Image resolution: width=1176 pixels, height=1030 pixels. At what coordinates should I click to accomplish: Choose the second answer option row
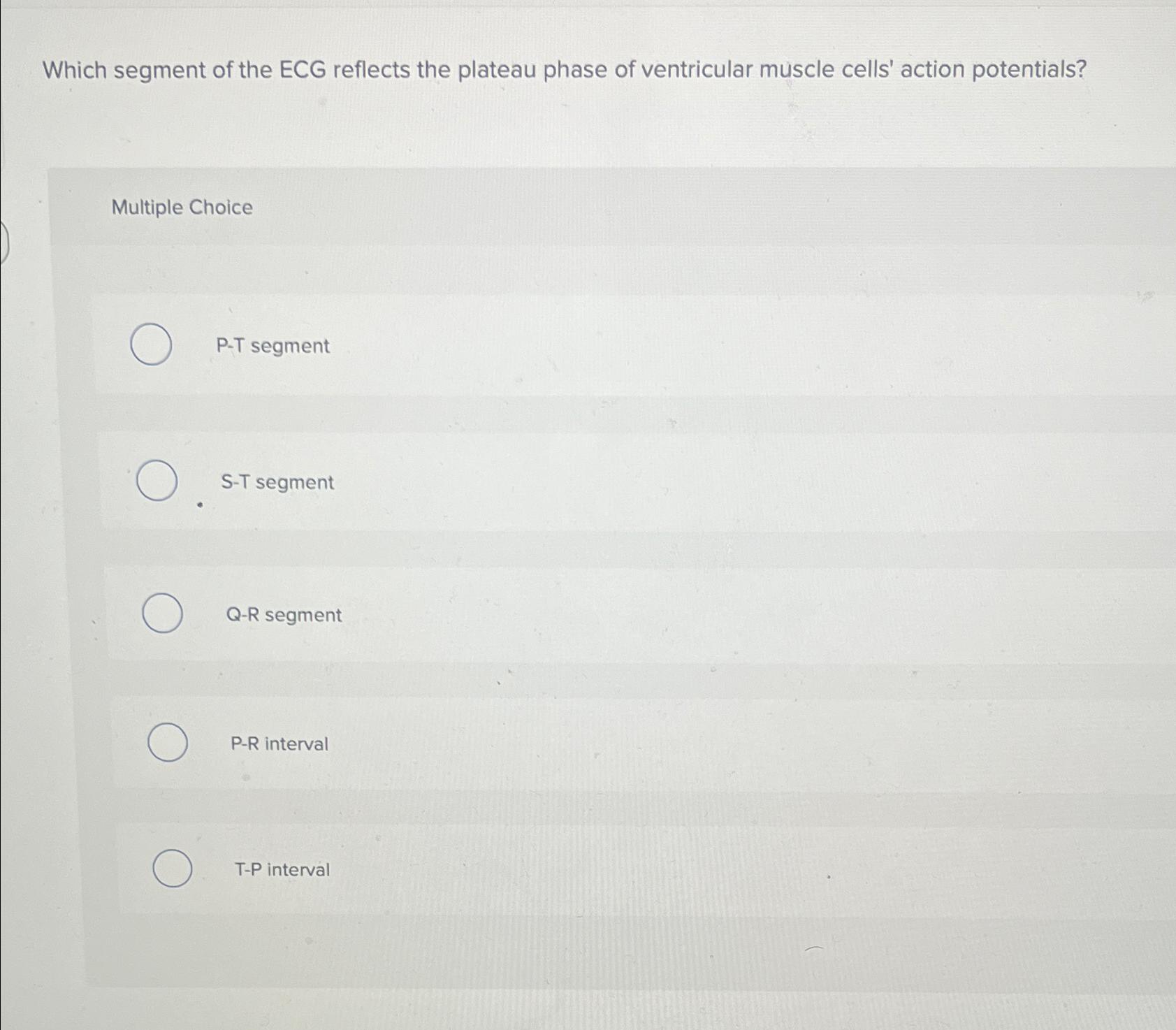489,481
